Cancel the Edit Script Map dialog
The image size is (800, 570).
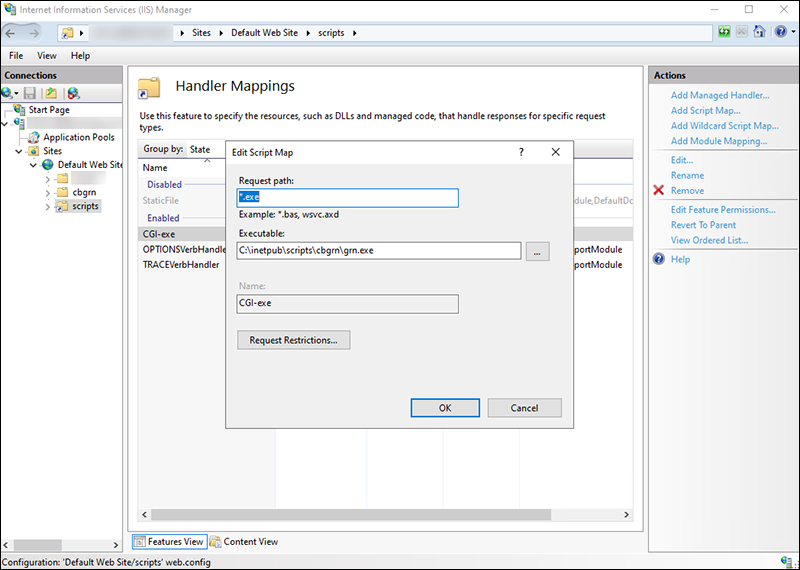524,408
